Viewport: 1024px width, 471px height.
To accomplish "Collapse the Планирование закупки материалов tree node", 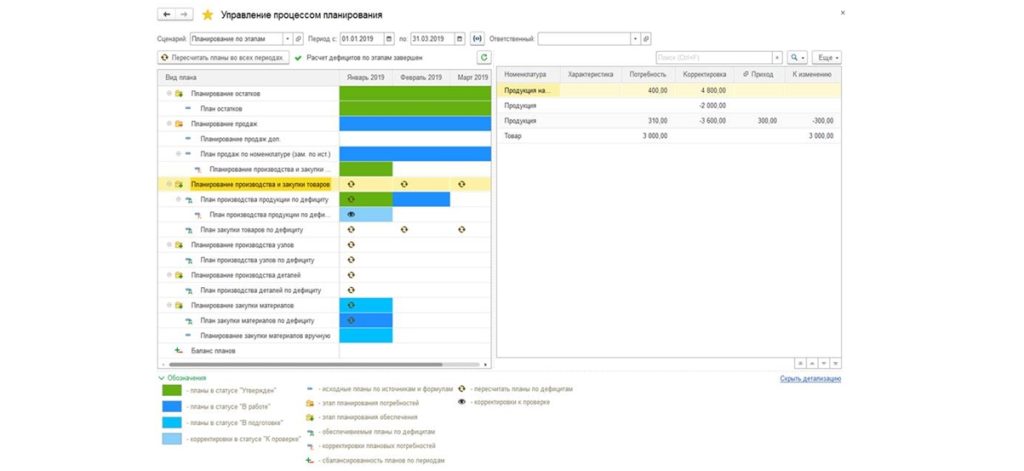I will click(169, 305).
